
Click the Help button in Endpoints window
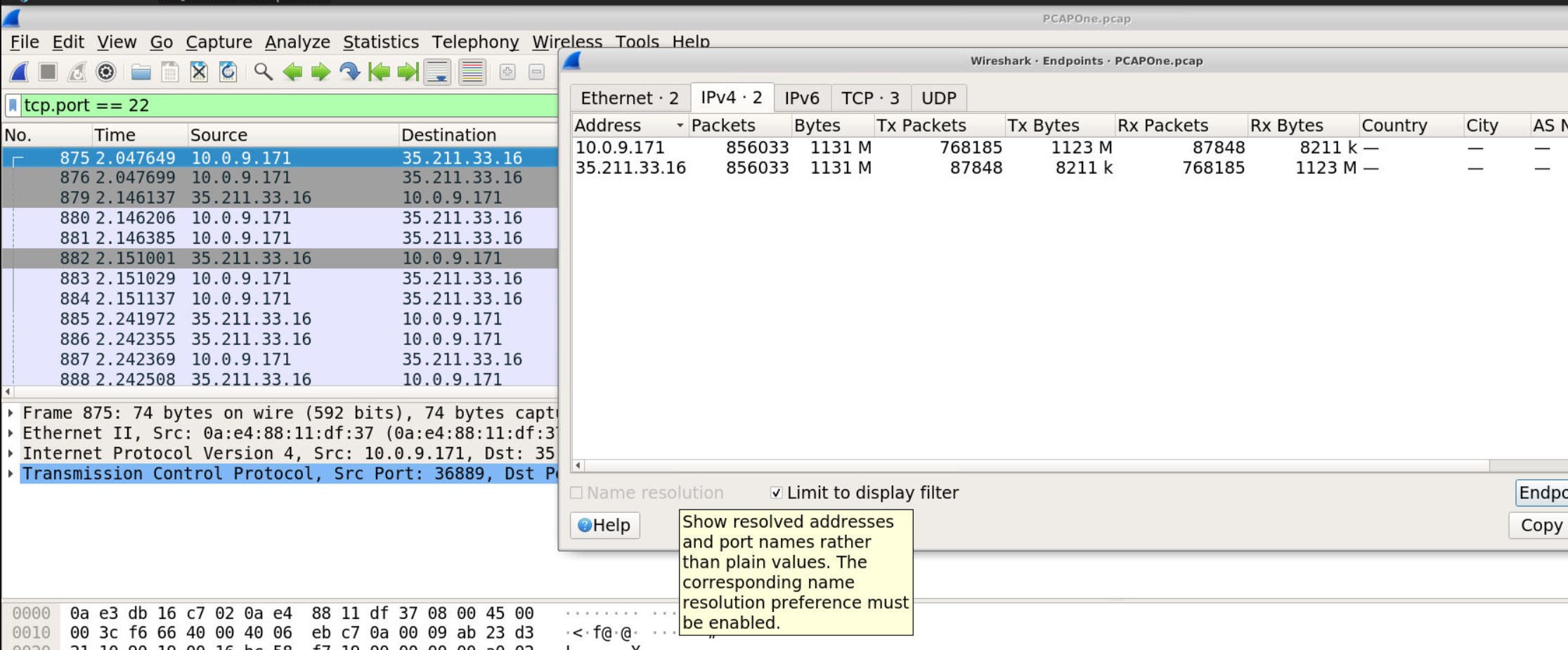[604, 525]
